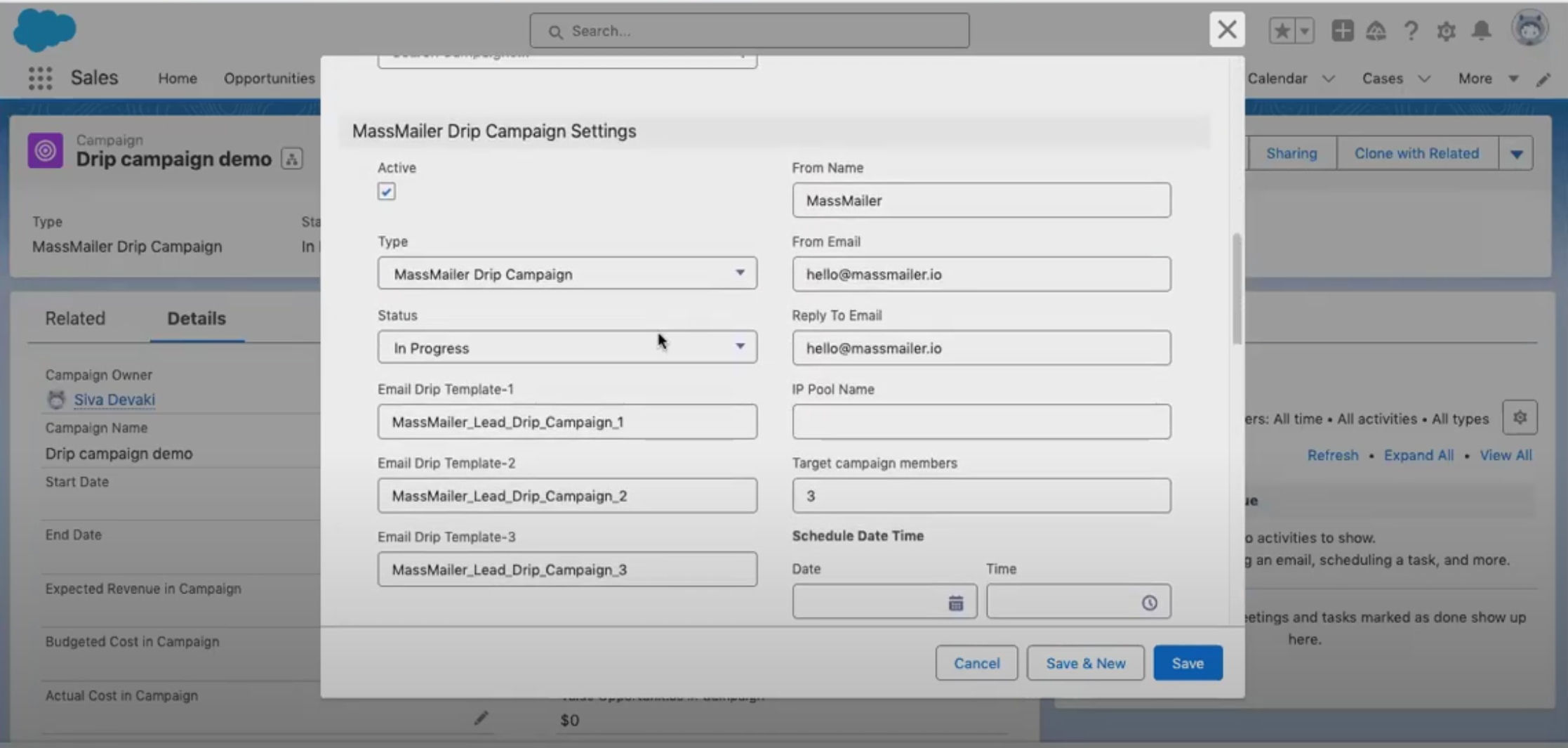
Task: Click the Target campaign members field
Action: [981, 495]
